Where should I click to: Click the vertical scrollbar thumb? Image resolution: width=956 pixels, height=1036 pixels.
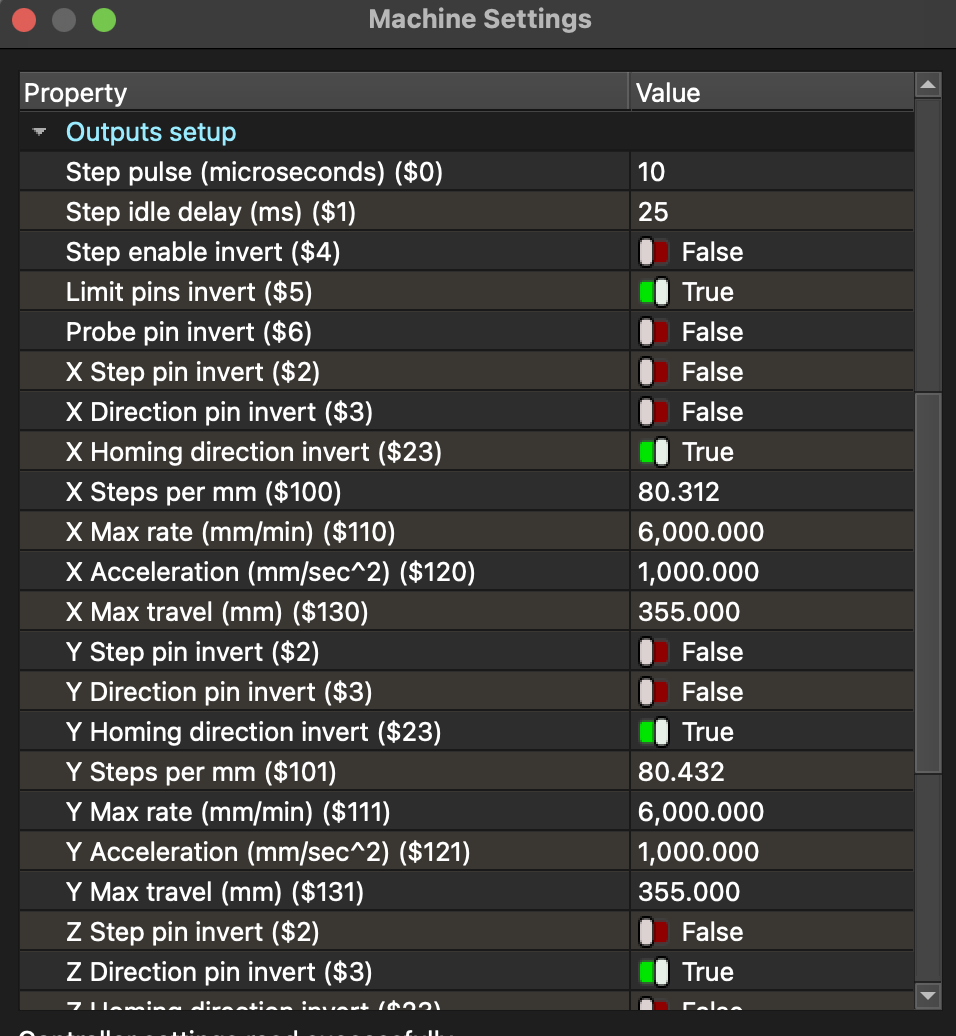tap(928, 580)
